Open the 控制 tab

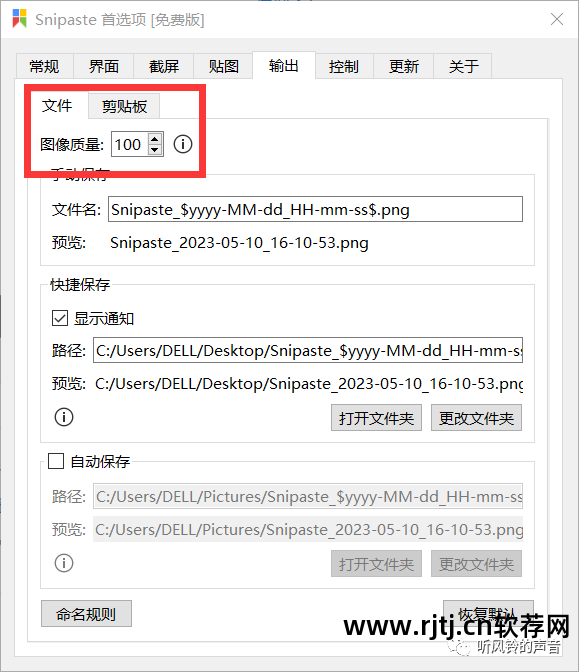[344, 66]
